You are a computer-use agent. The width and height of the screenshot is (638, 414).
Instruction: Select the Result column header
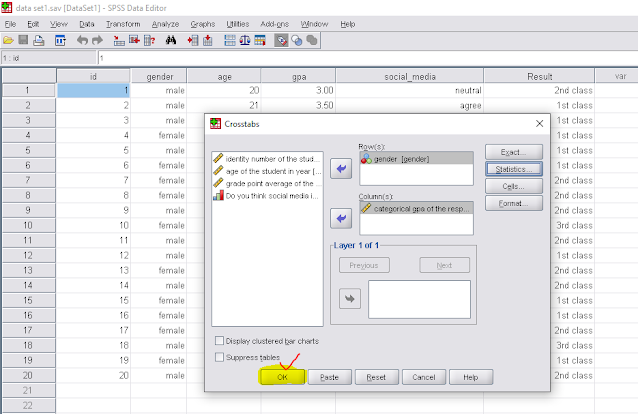pos(540,76)
